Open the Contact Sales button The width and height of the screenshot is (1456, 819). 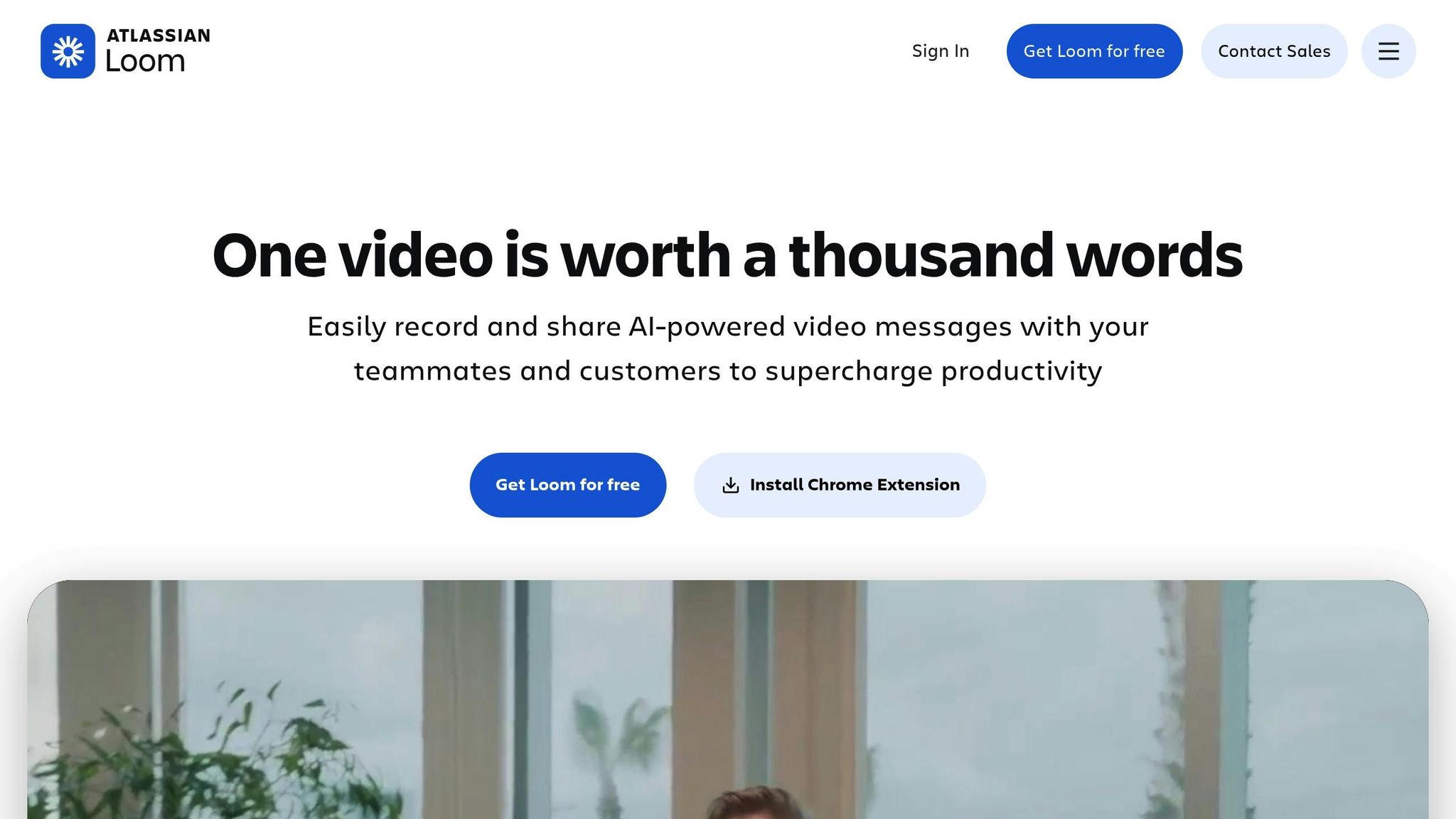coord(1274,51)
